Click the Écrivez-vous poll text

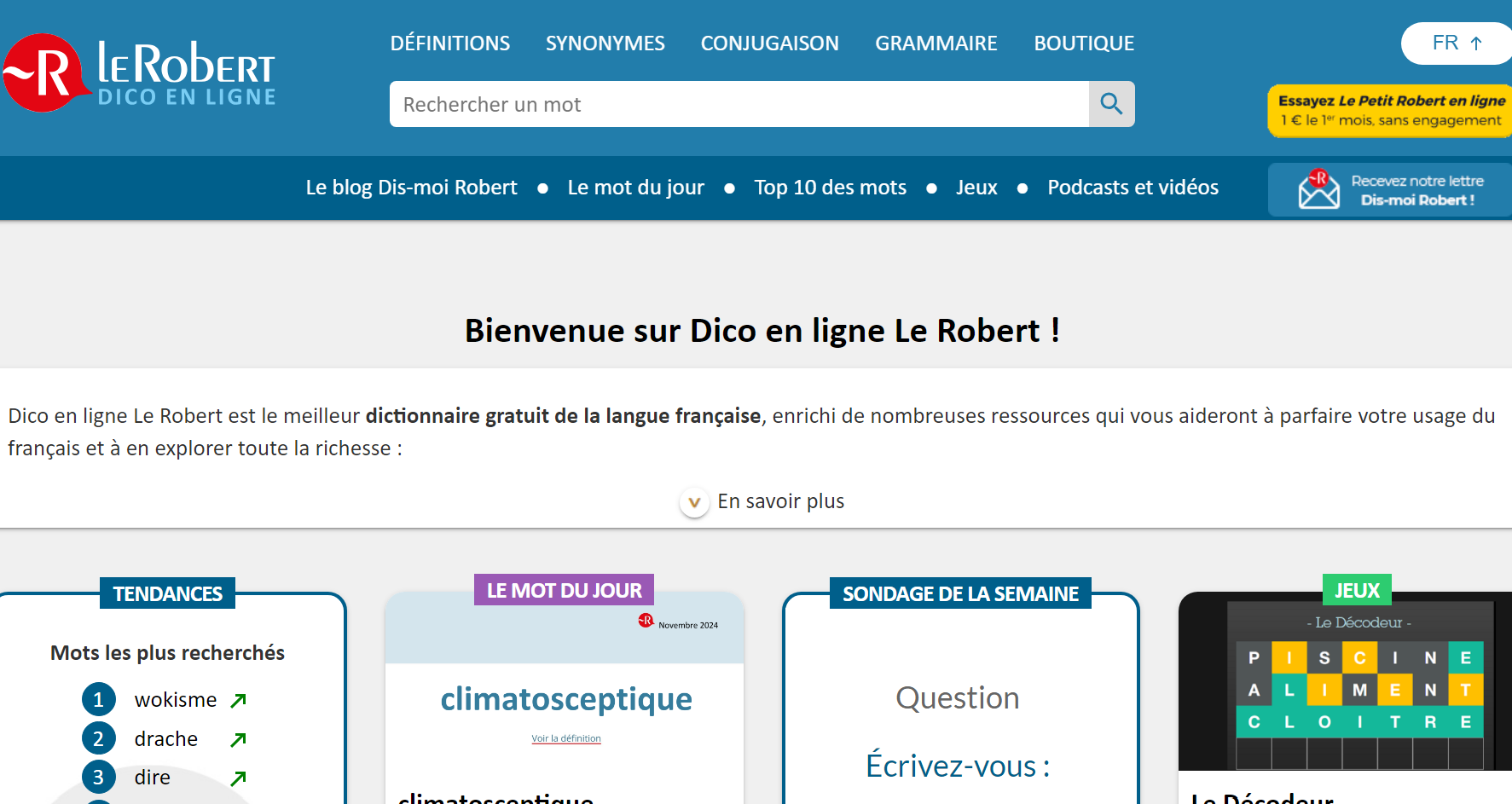(x=958, y=766)
